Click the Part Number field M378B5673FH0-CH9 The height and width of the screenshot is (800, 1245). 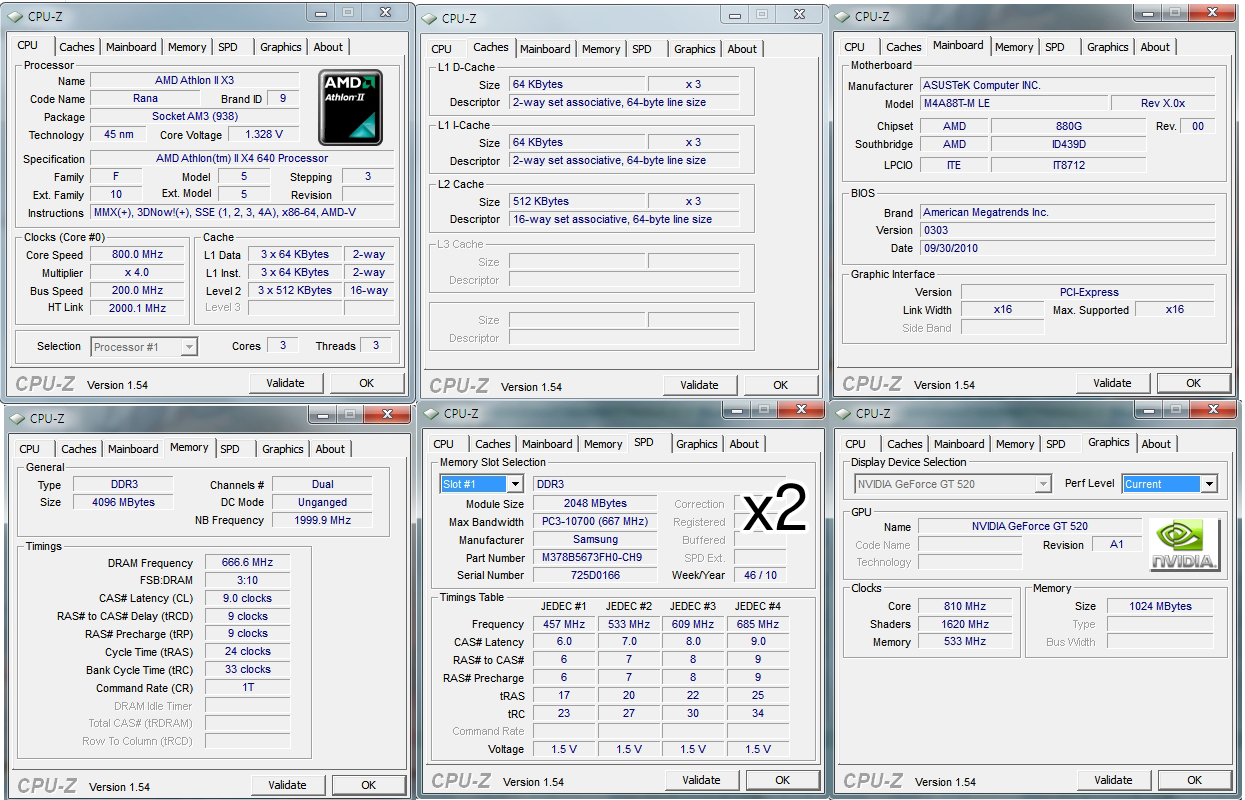(593, 558)
